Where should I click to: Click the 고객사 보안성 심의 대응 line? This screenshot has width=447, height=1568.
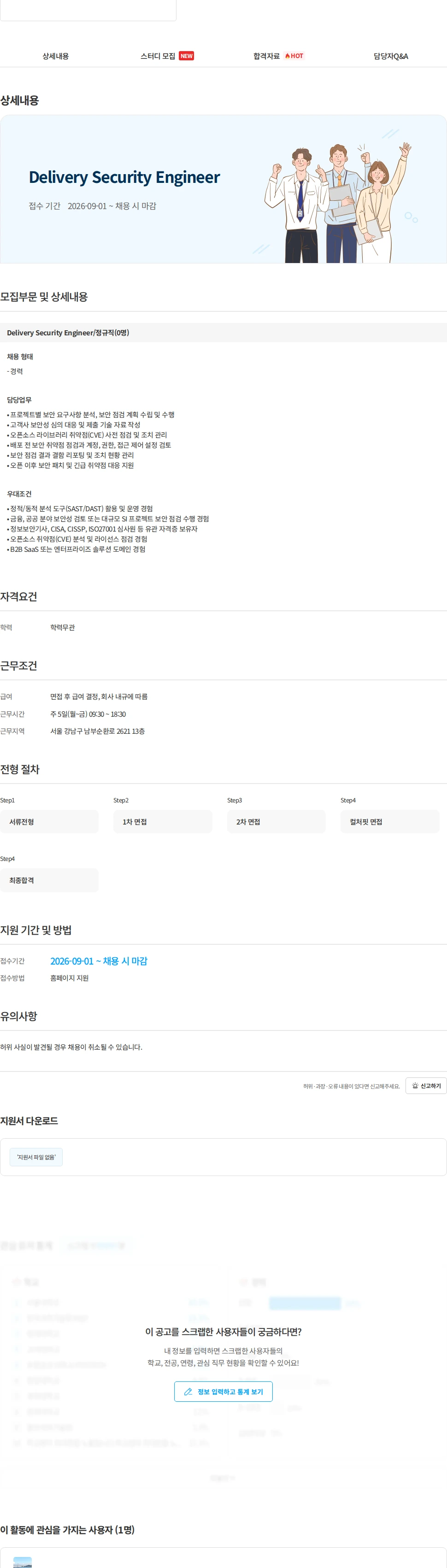point(74,424)
